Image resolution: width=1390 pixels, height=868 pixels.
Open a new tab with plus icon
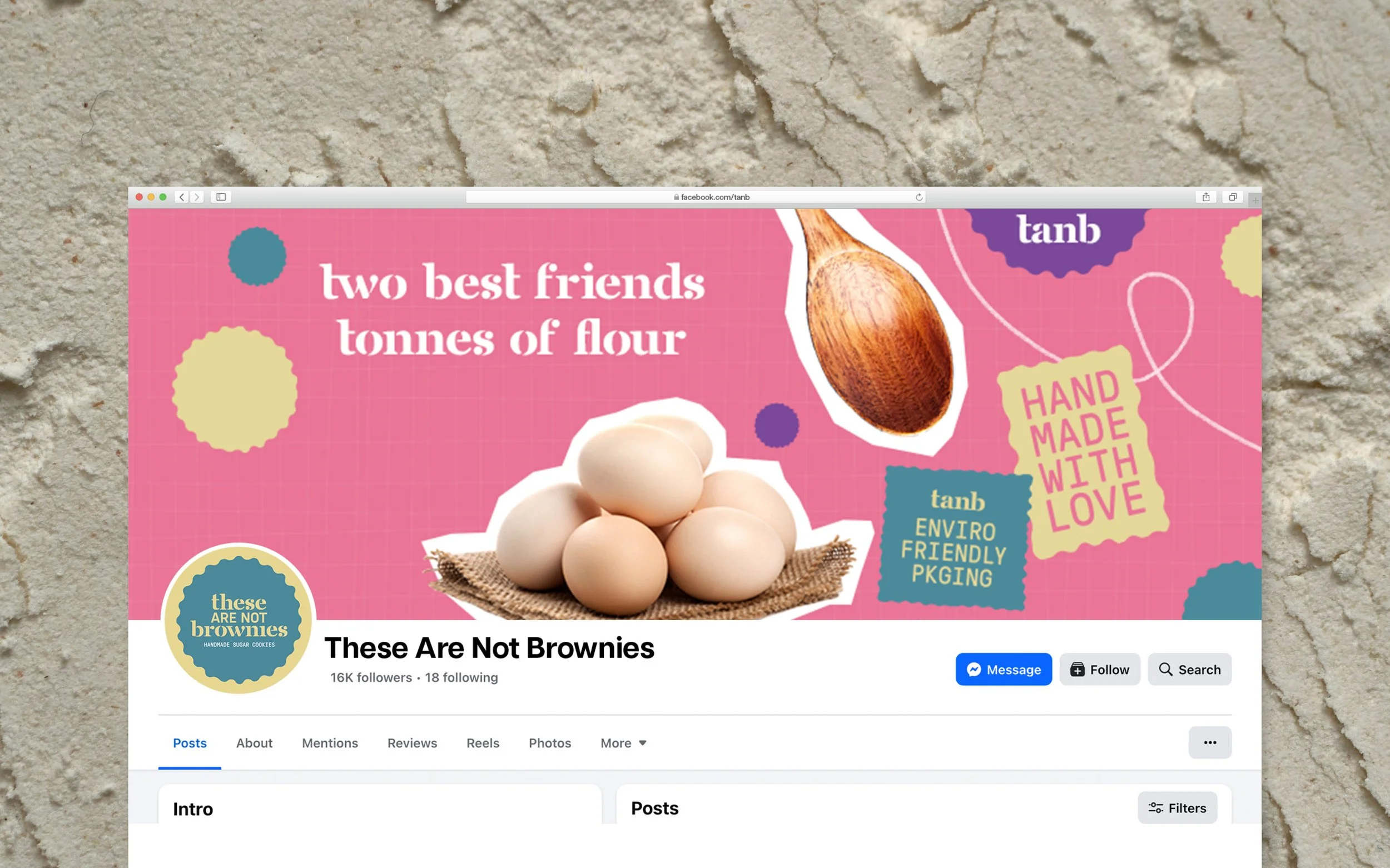pyautogui.click(x=1255, y=201)
